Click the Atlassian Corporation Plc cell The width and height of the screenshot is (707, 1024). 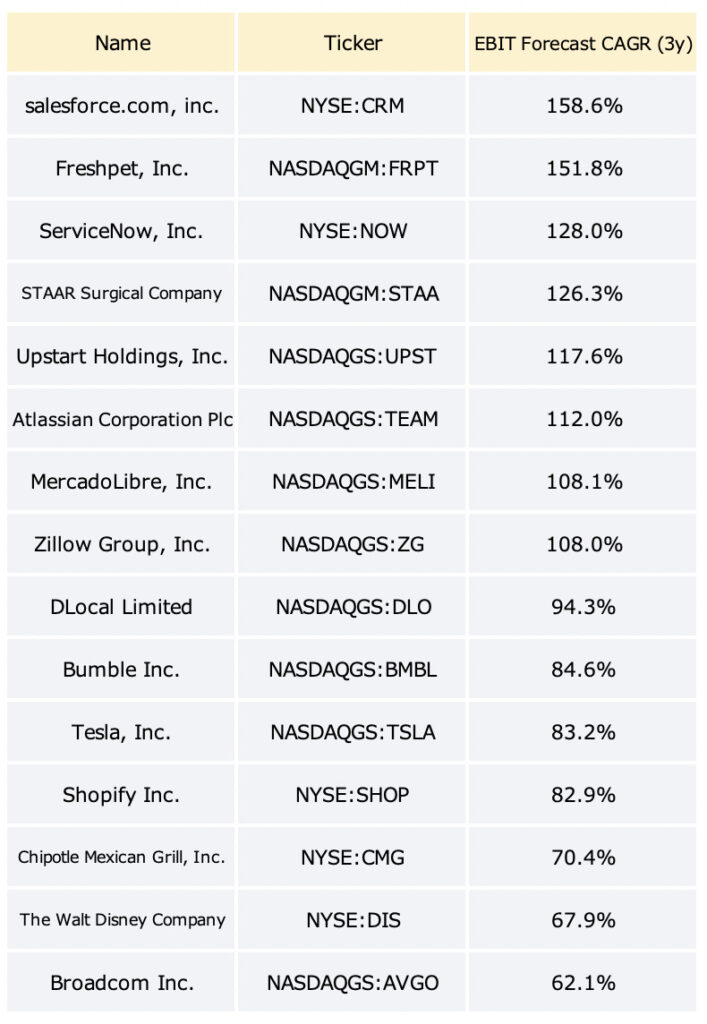coord(121,419)
